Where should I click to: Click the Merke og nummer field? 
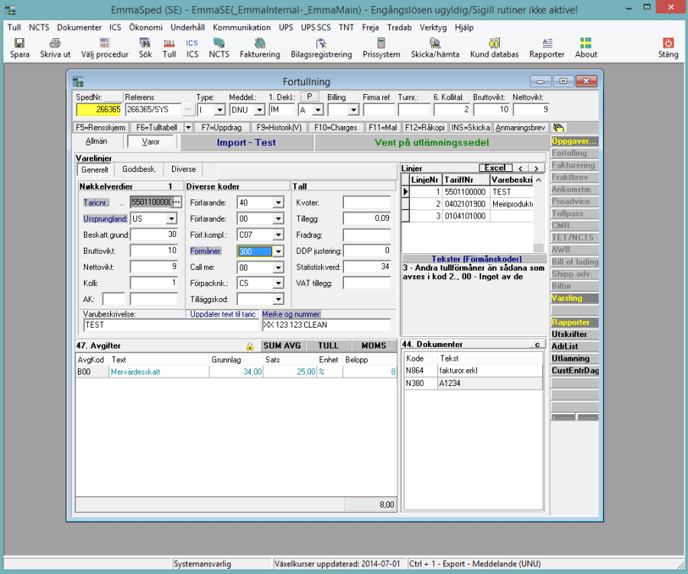point(326,325)
